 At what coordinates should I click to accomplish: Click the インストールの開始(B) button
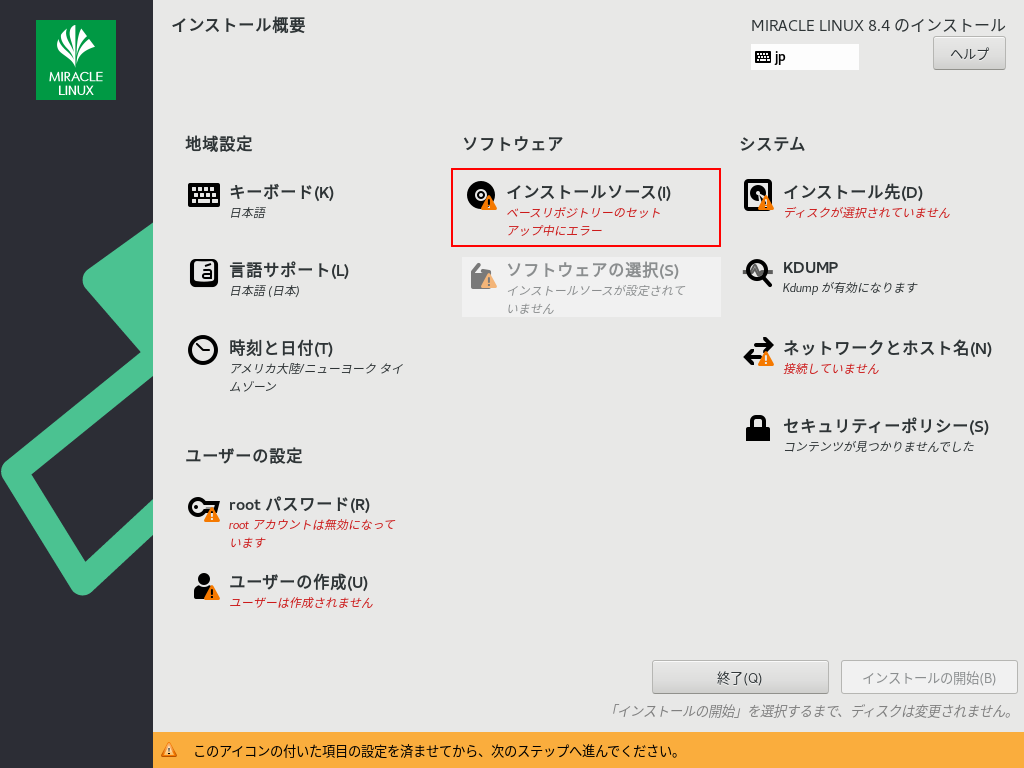click(x=929, y=677)
